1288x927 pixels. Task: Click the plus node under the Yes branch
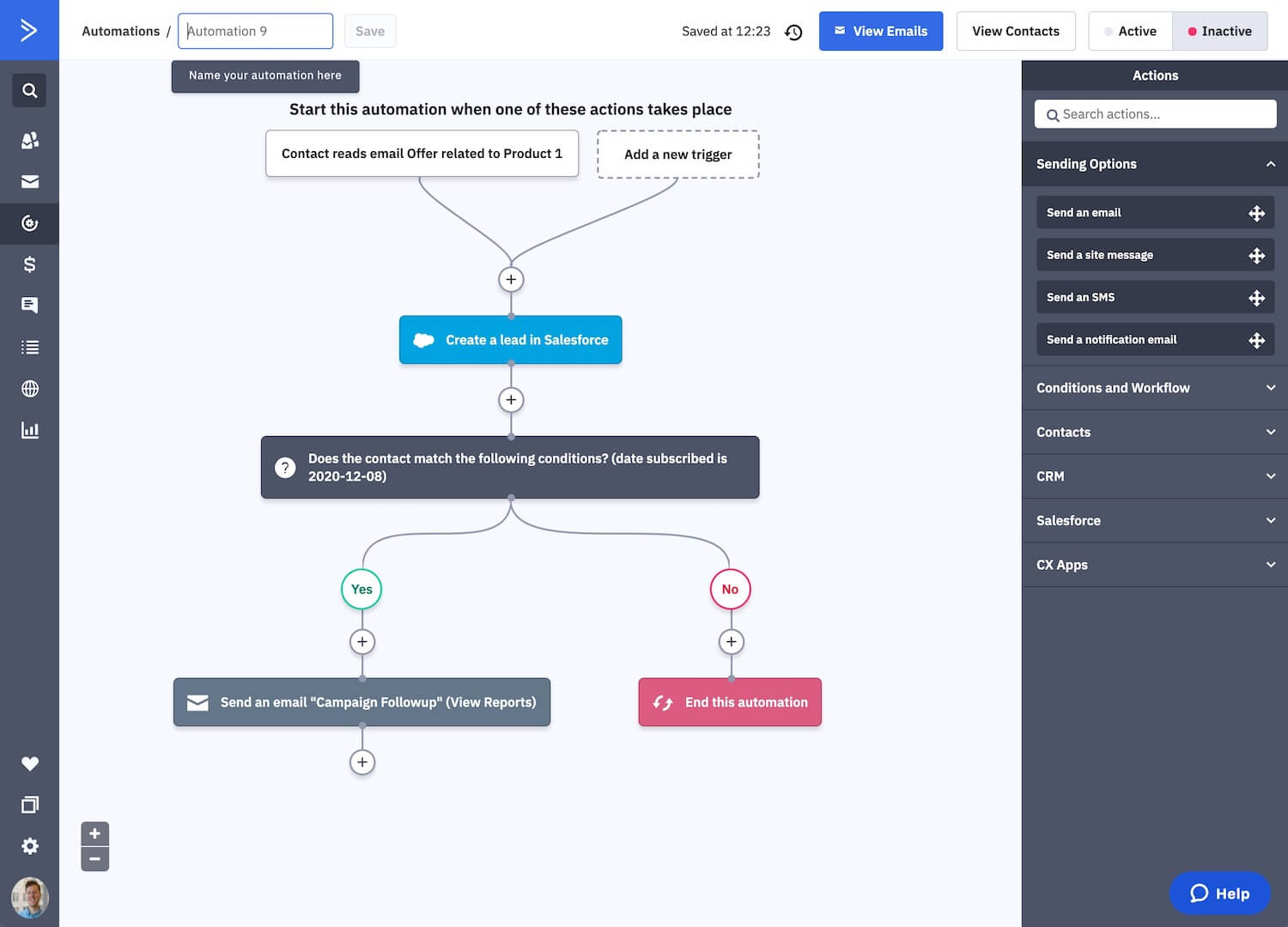pyautogui.click(x=362, y=641)
